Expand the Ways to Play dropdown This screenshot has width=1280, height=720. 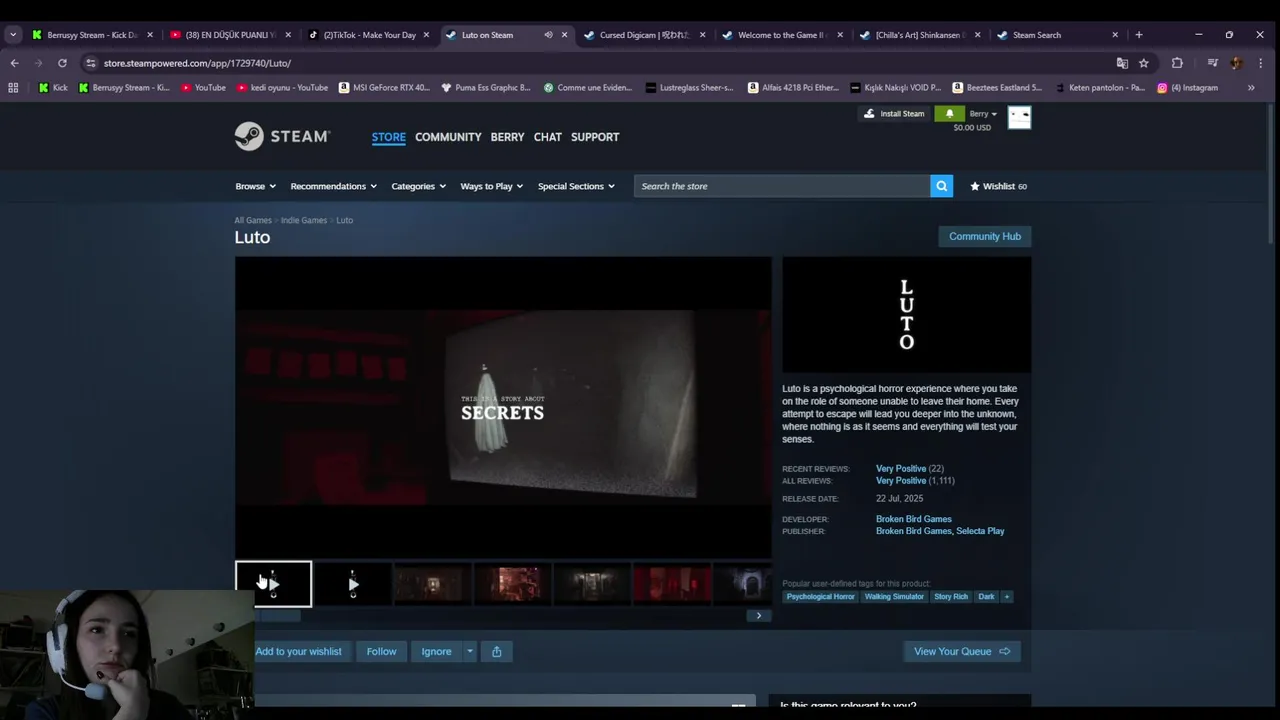tap(492, 186)
